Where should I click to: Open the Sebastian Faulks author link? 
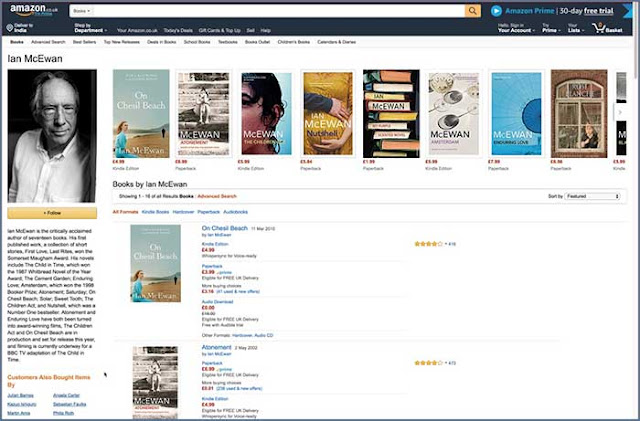tap(69, 404)
